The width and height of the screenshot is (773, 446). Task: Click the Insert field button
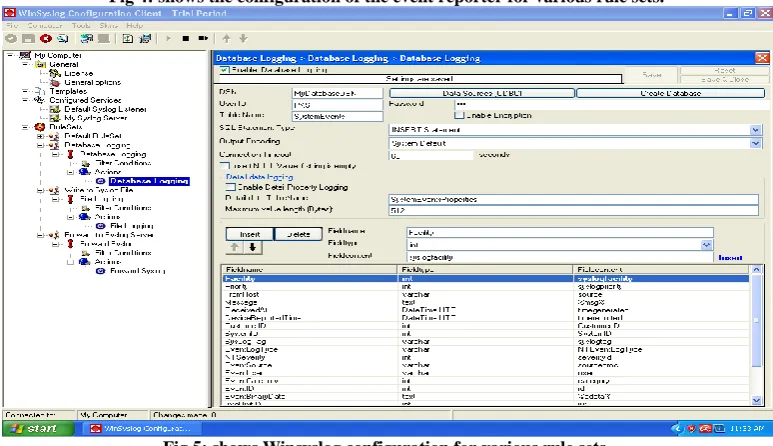249,234
